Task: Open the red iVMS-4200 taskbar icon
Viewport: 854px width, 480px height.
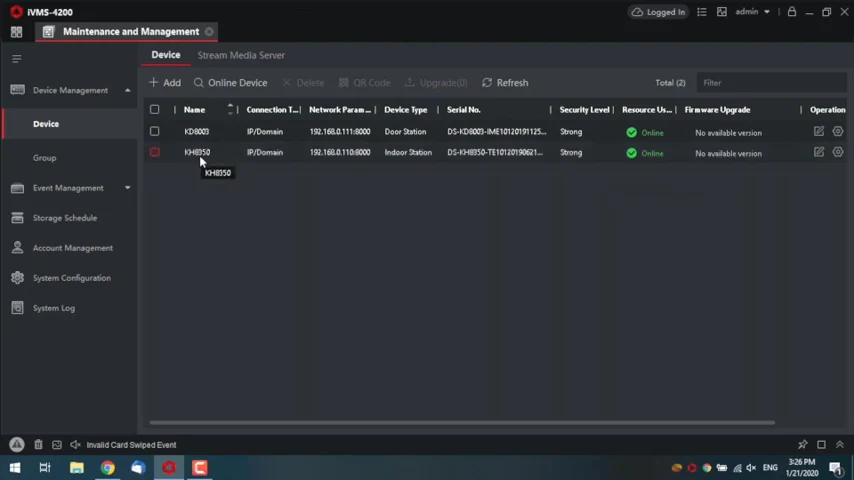Action: click(x=169, y=467)
